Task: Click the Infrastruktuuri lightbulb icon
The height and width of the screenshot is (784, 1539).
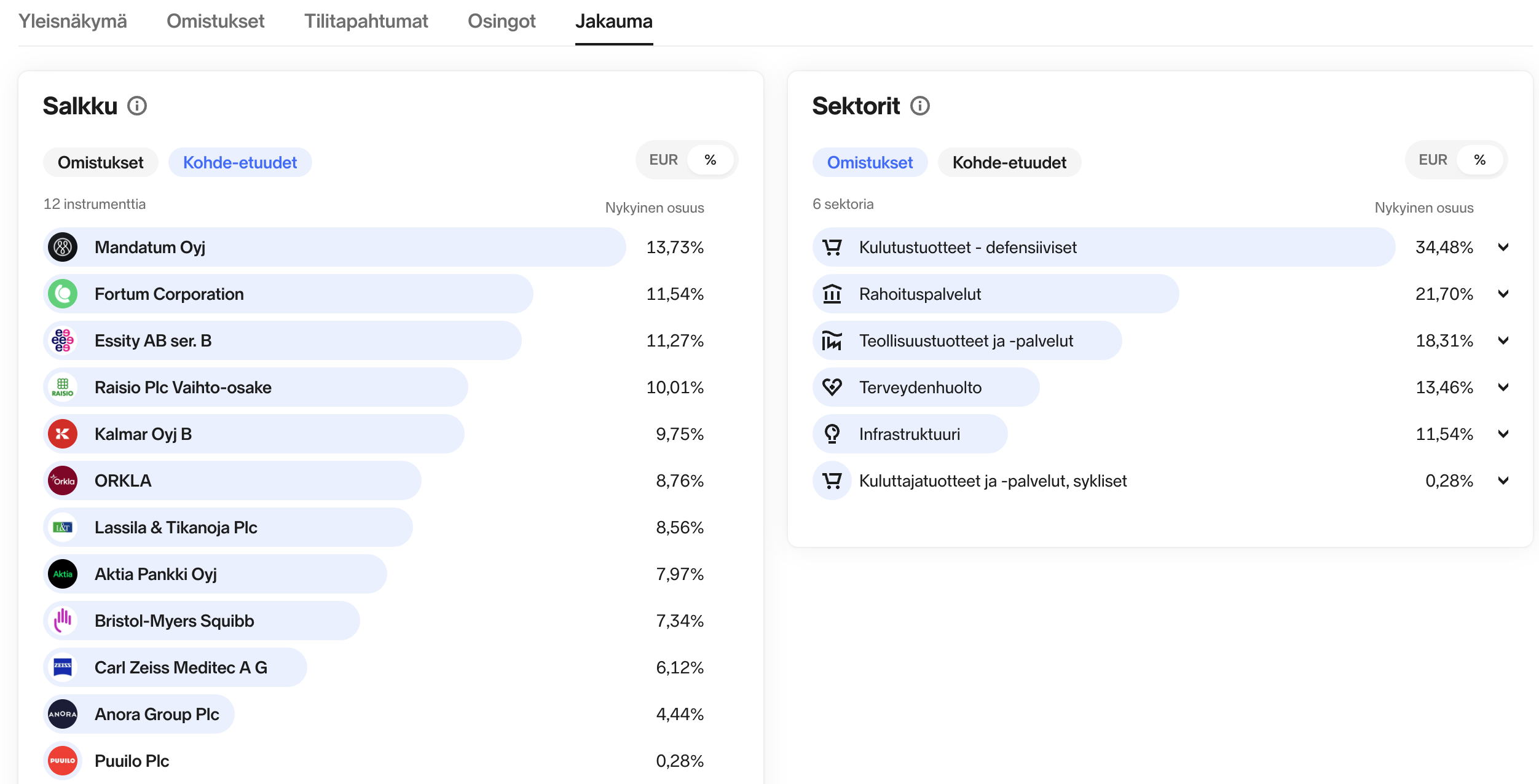Action: pos(832,434)
